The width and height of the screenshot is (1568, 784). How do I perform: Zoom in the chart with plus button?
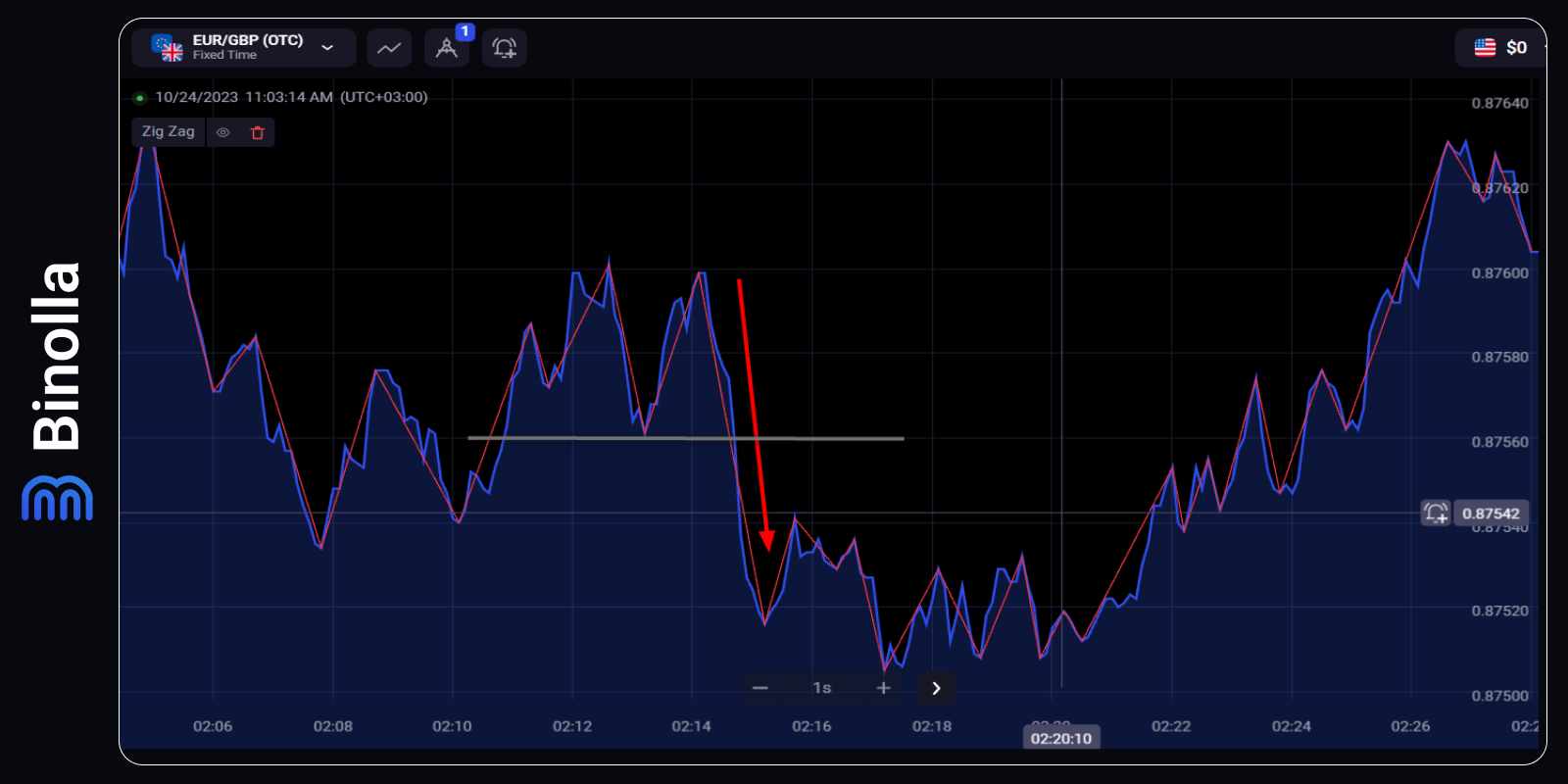pos(883,688)
